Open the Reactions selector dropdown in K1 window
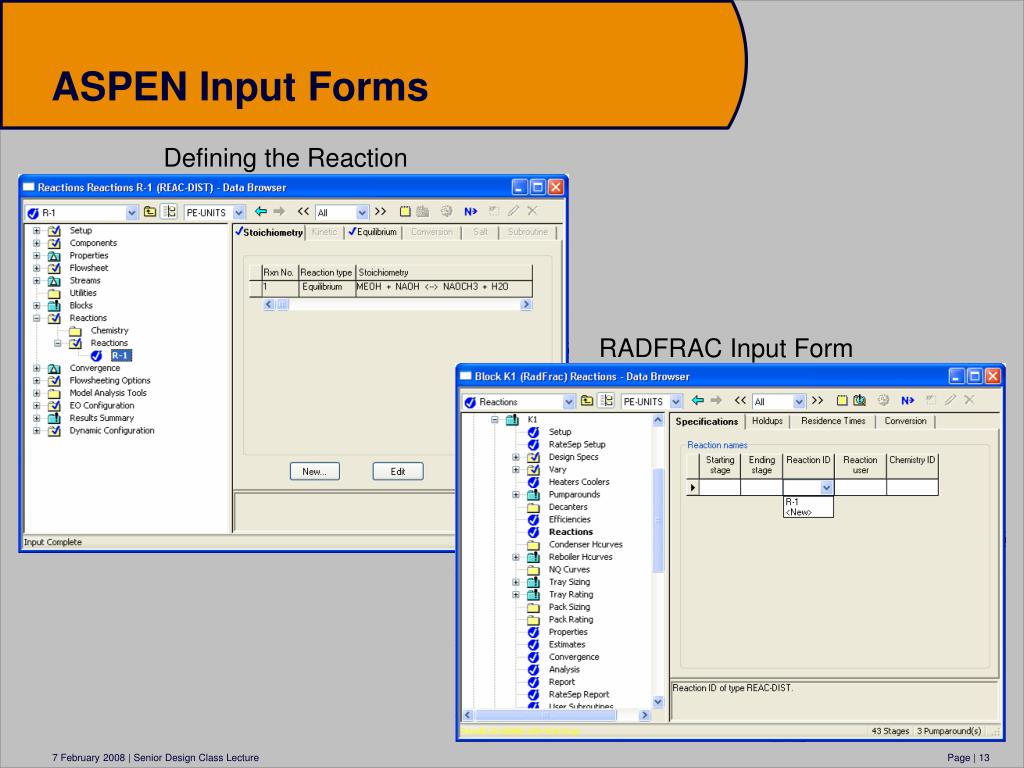The image size is (1024, 768). click(568, 401)
